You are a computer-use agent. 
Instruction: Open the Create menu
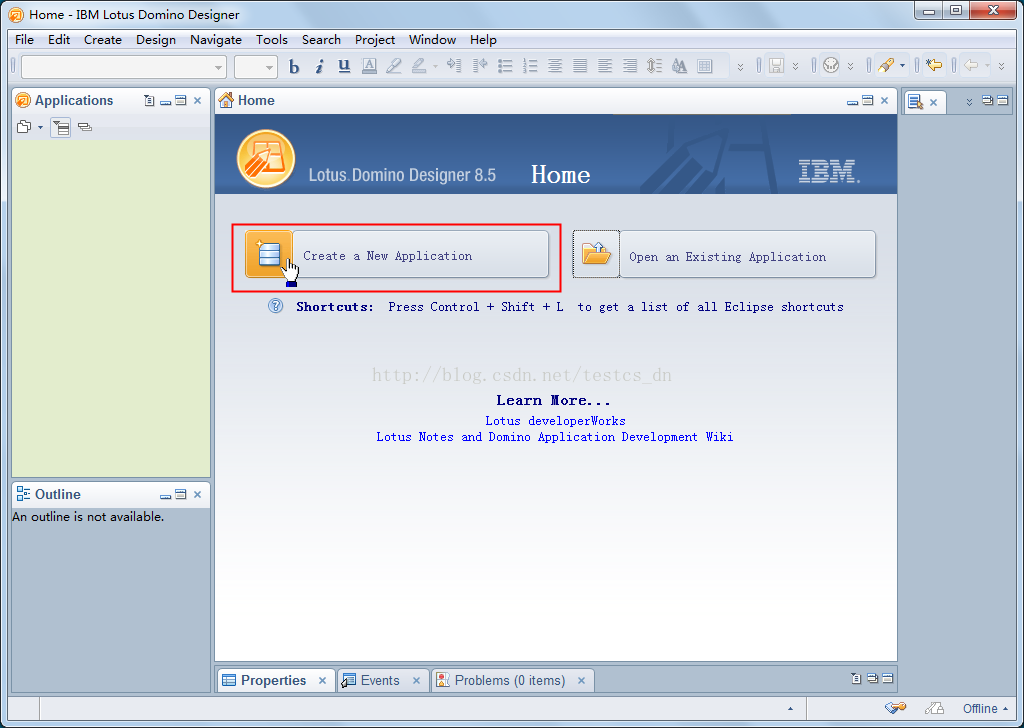(x=103, y=40)
